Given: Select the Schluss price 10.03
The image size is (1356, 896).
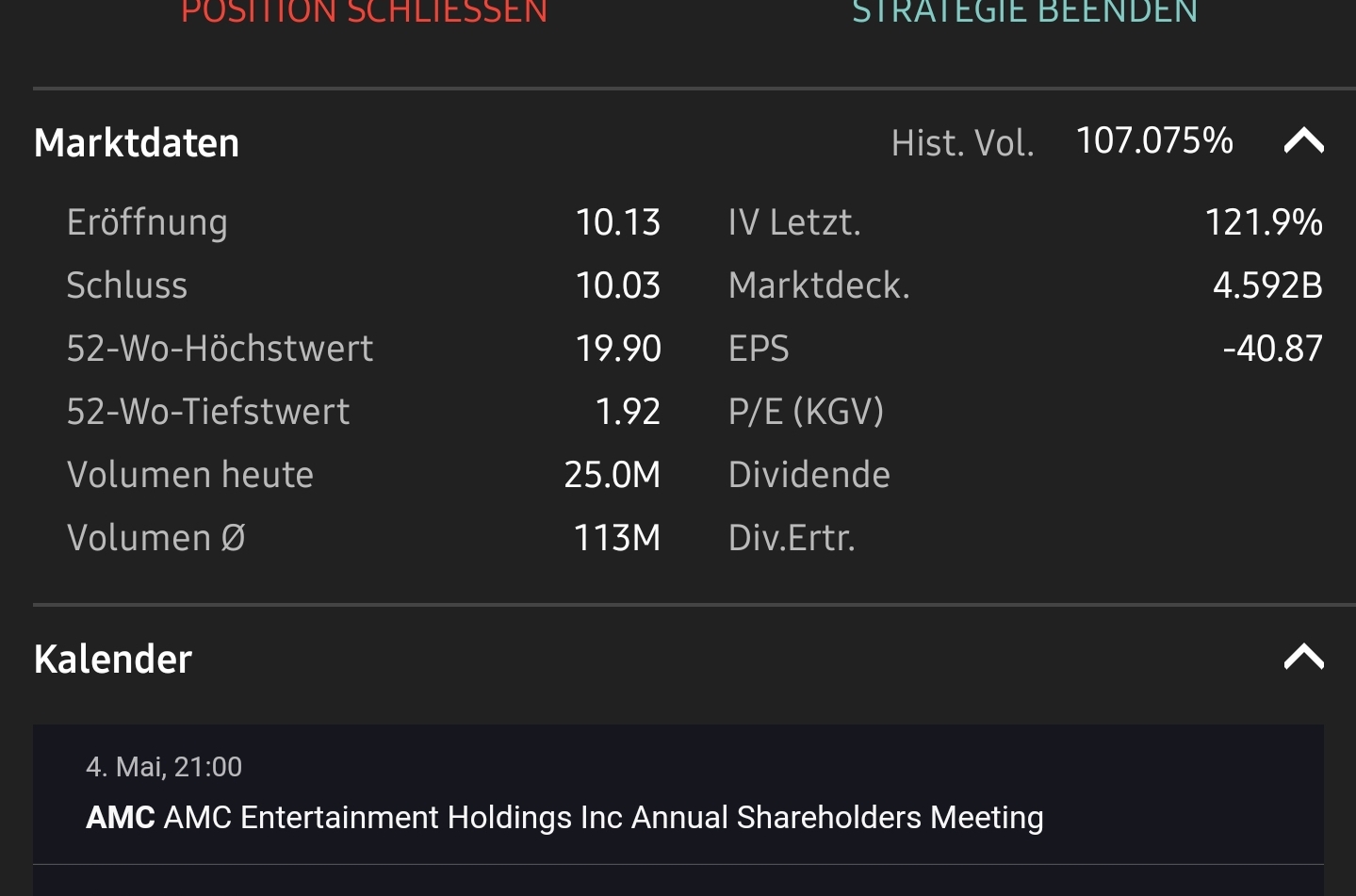Looking at the screenshot, I should [x=619, y=285].
